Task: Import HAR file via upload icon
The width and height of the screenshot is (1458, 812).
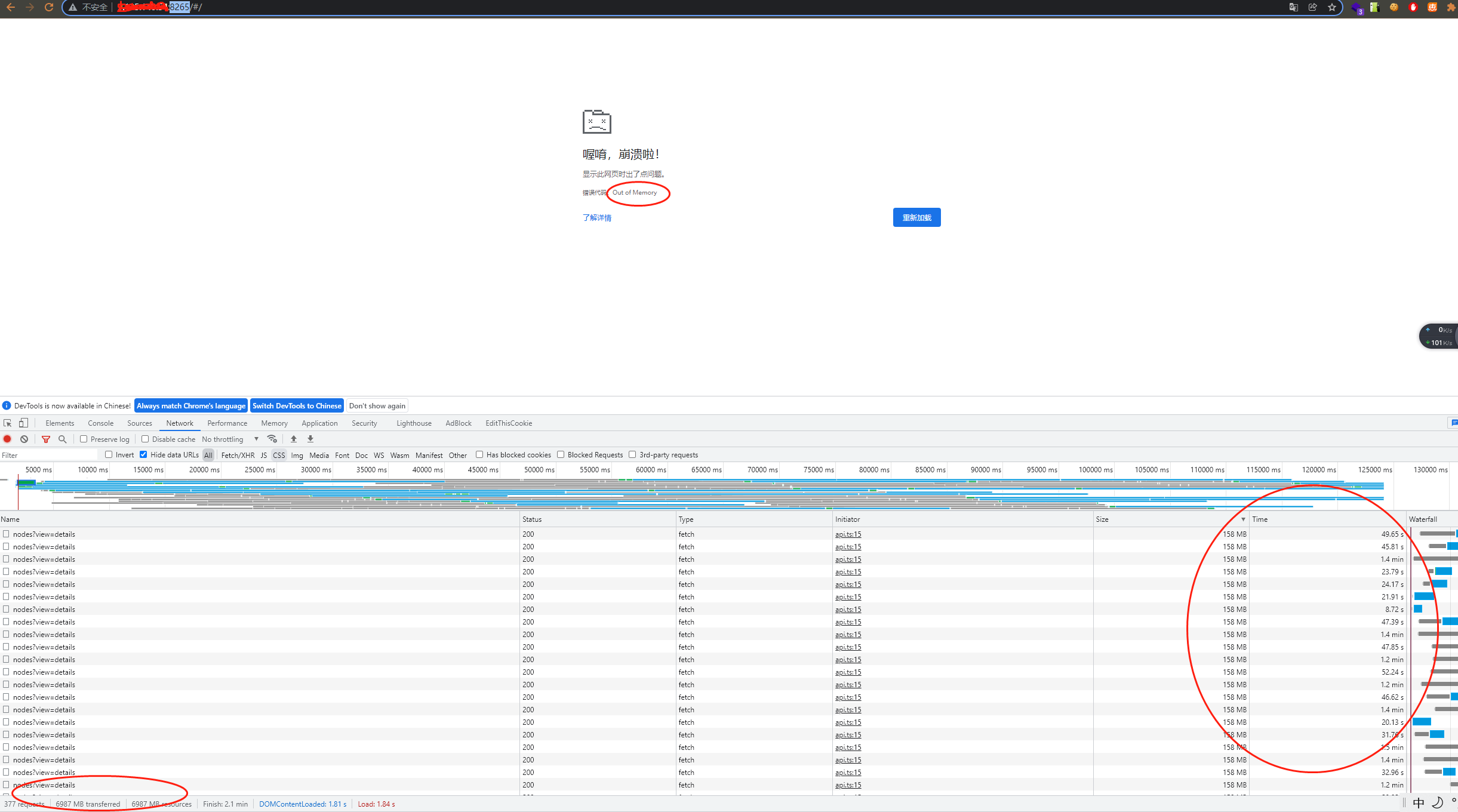Action: coord(294,439)
